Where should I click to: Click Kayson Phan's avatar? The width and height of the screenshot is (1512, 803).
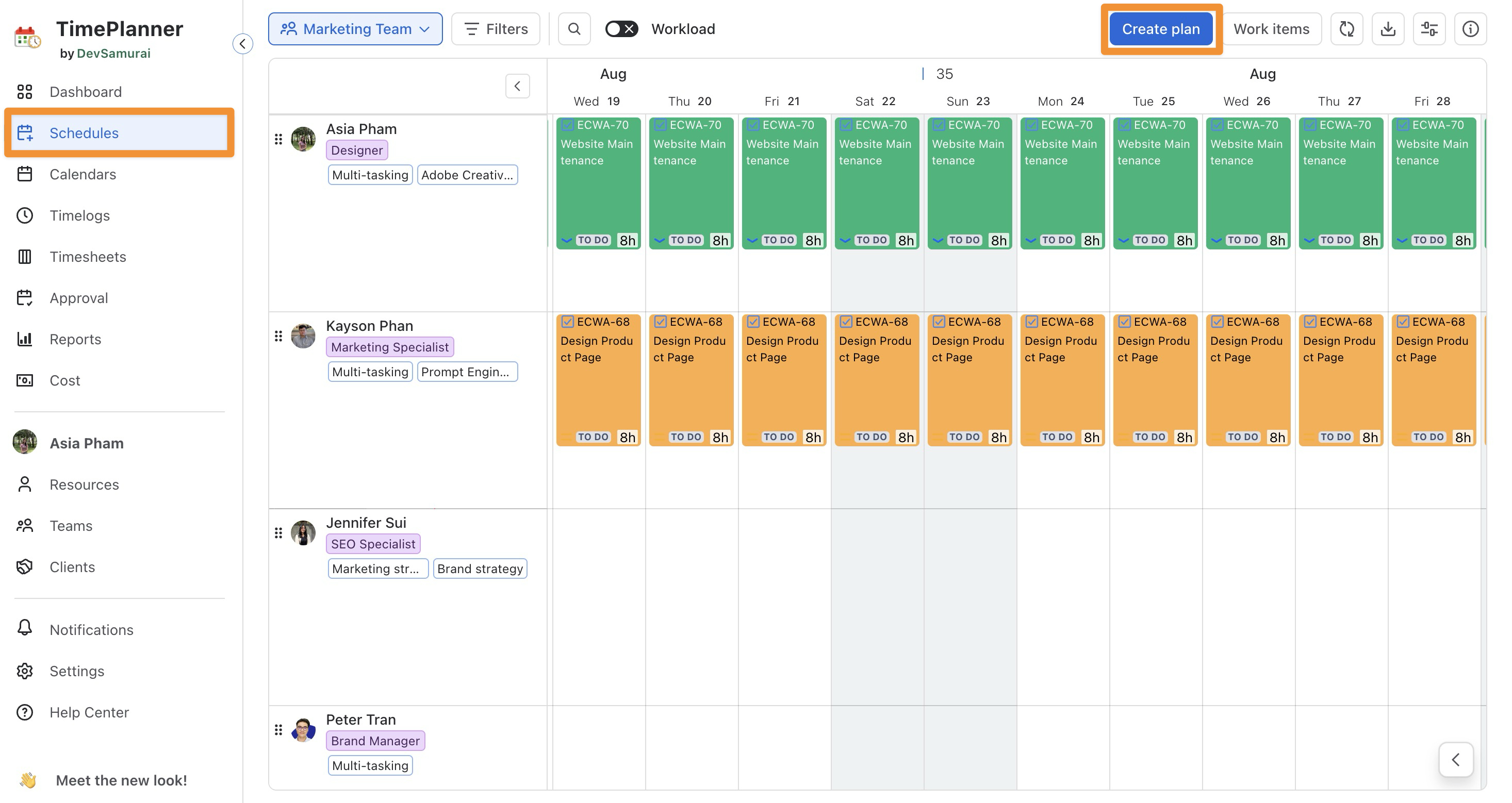click(x=303, y=336)
